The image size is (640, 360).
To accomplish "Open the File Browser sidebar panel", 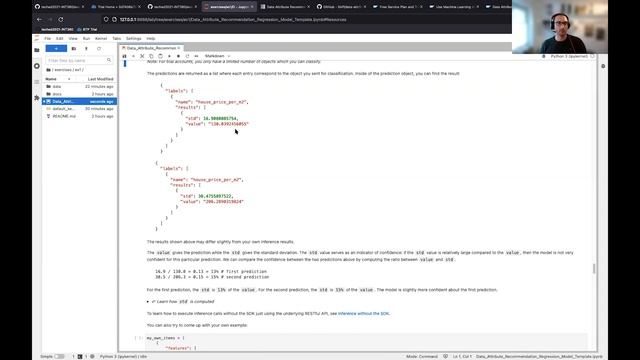I will click(37, 50).
